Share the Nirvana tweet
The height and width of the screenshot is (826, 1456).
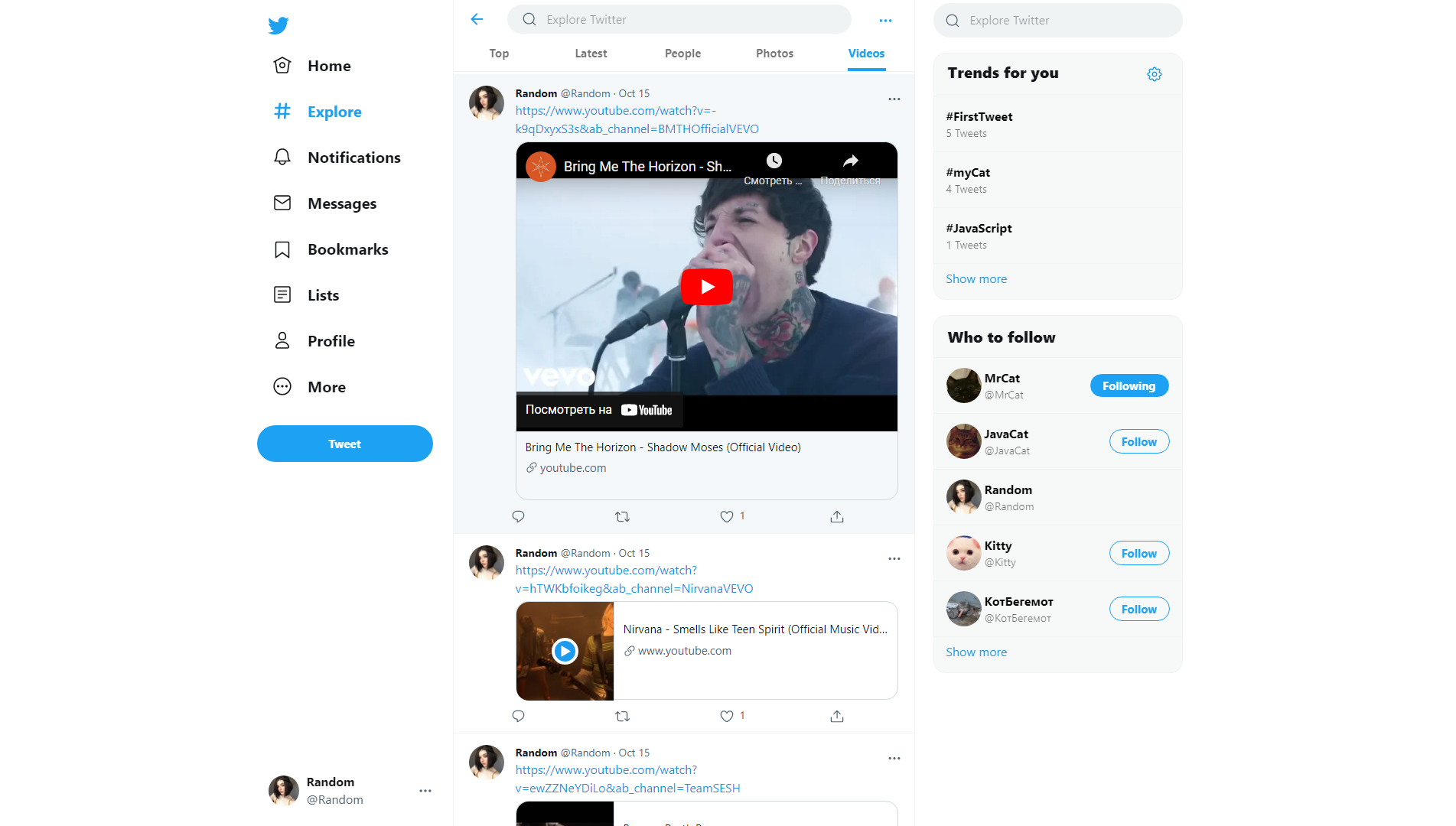point(837,716)
